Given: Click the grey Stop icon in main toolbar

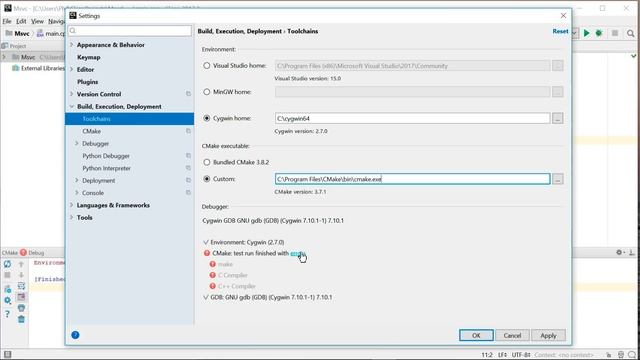Looking at the screenshot, I should [615, 33].
